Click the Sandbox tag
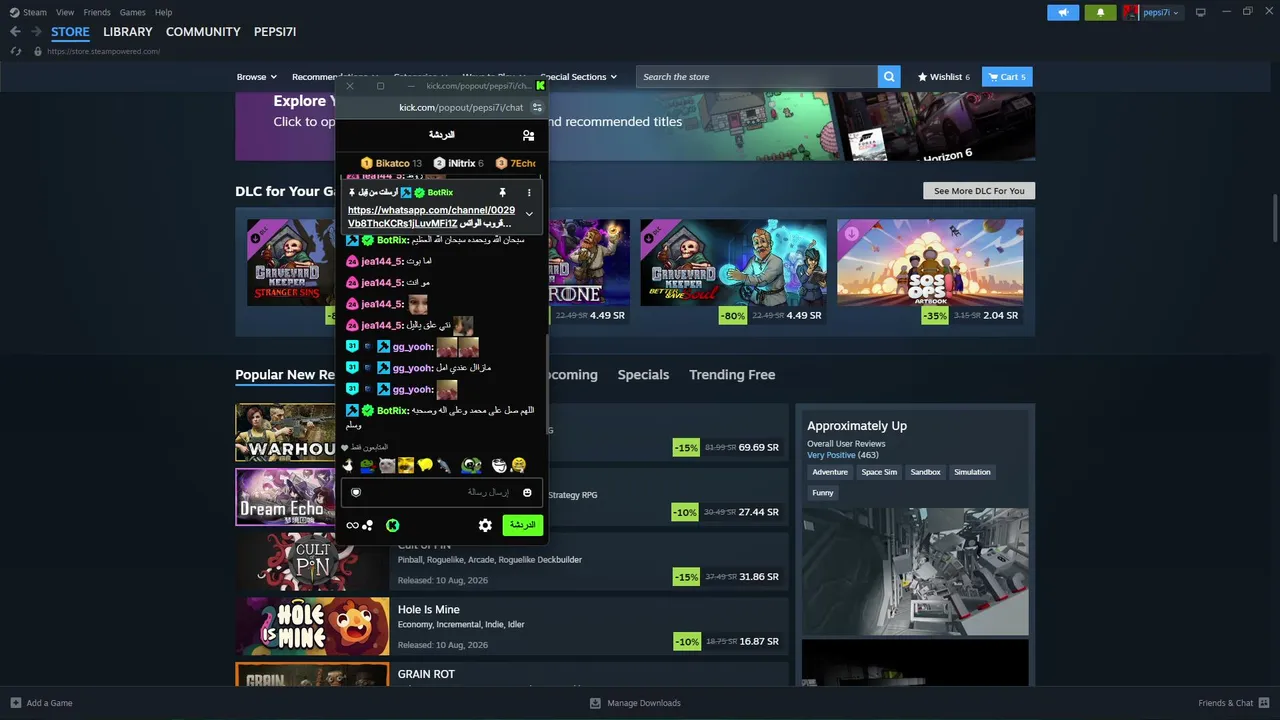 click(x=925, y=472)
